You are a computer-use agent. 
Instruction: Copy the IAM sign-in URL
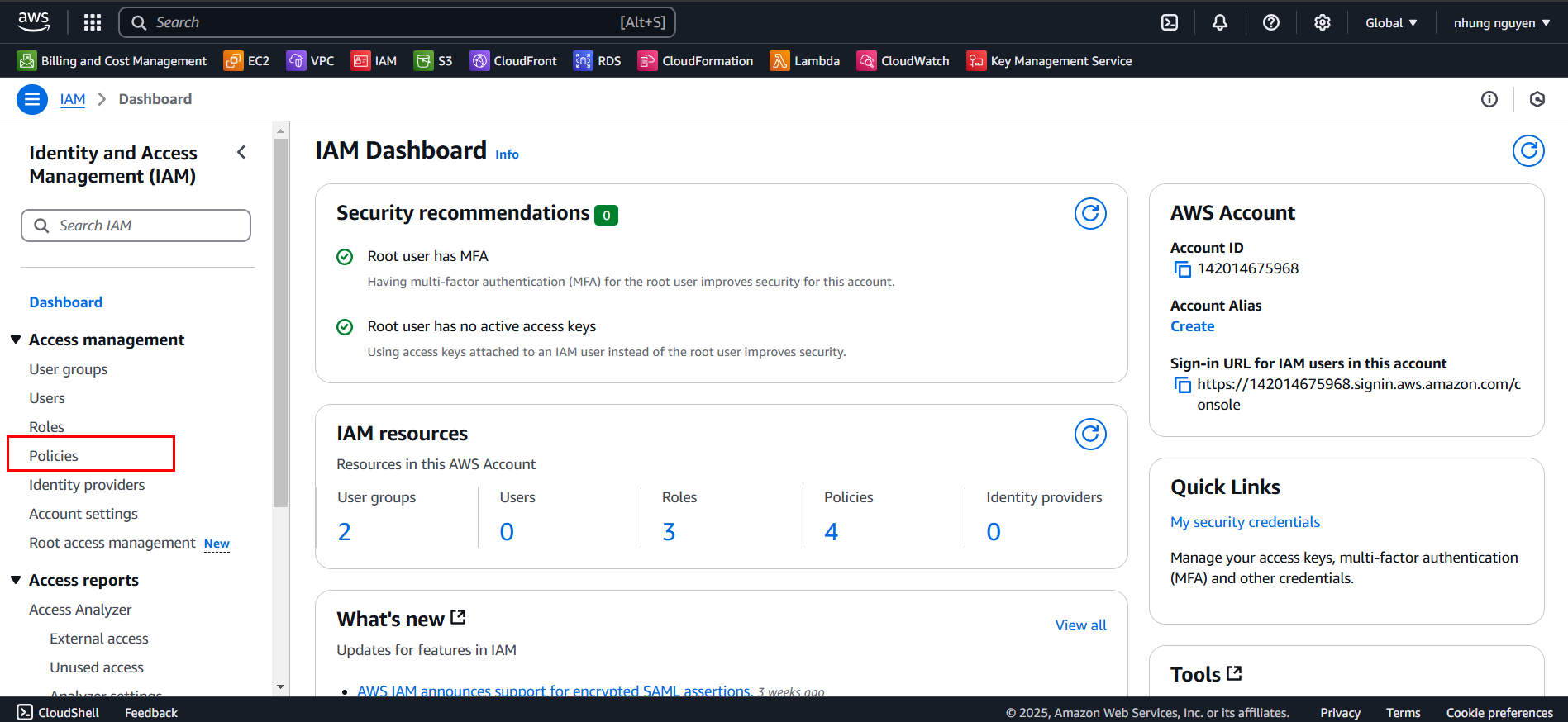click(x=1182, y=385)
